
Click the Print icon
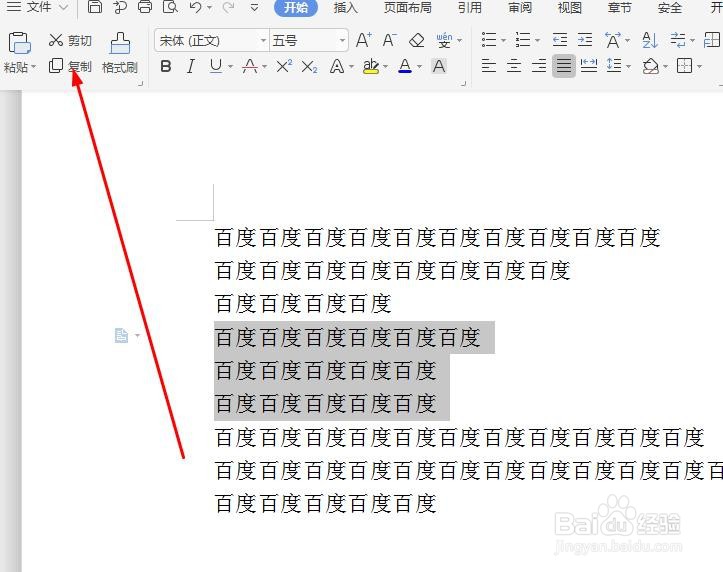[x=145, y=7]
